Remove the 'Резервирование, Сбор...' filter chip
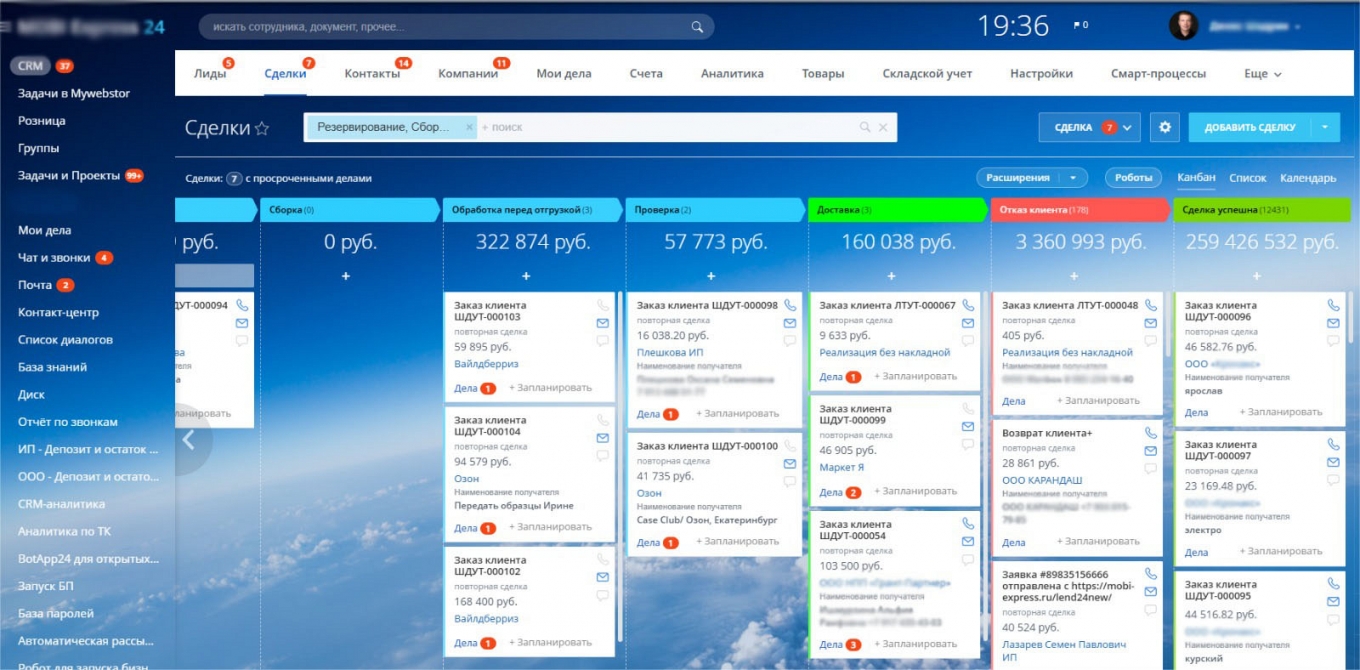The height and width of the screenshot is (670, 1360). click(469, 127)
